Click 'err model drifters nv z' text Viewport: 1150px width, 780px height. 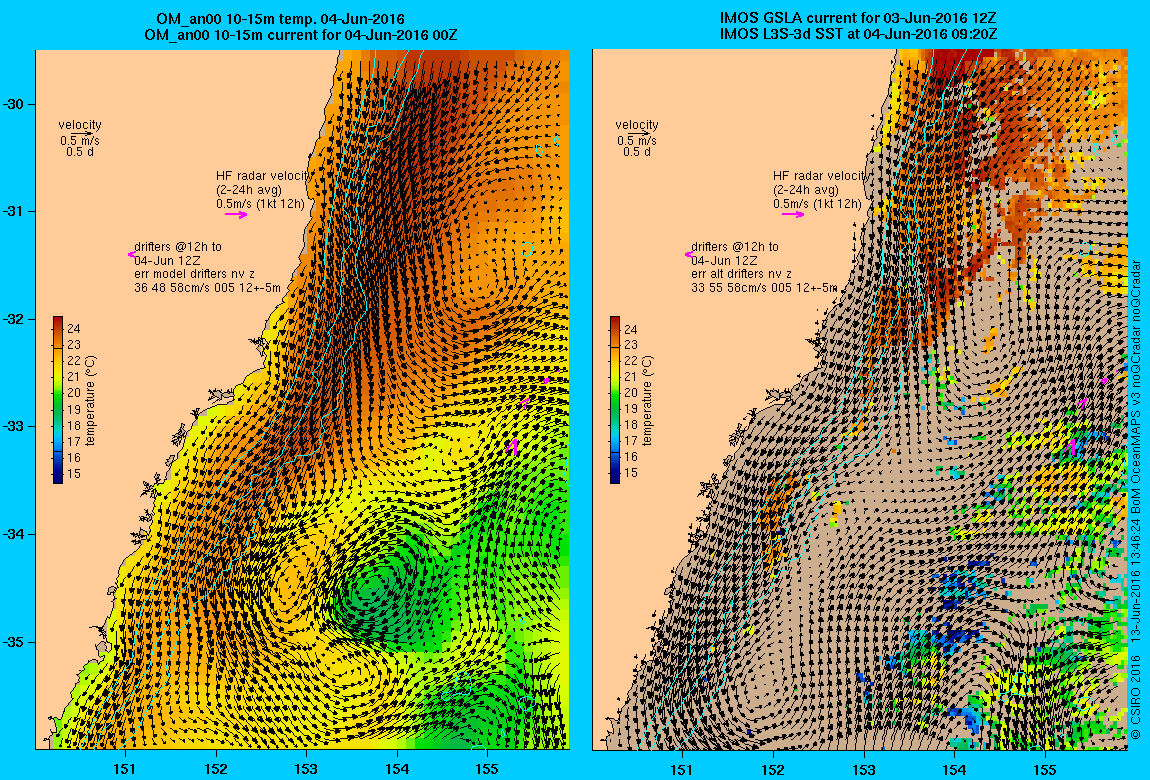[194, 274]
